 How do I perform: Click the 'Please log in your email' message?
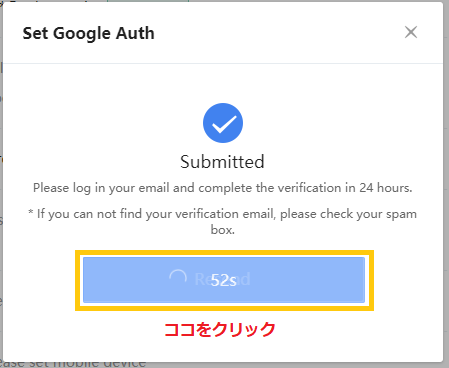pos(223,188)
